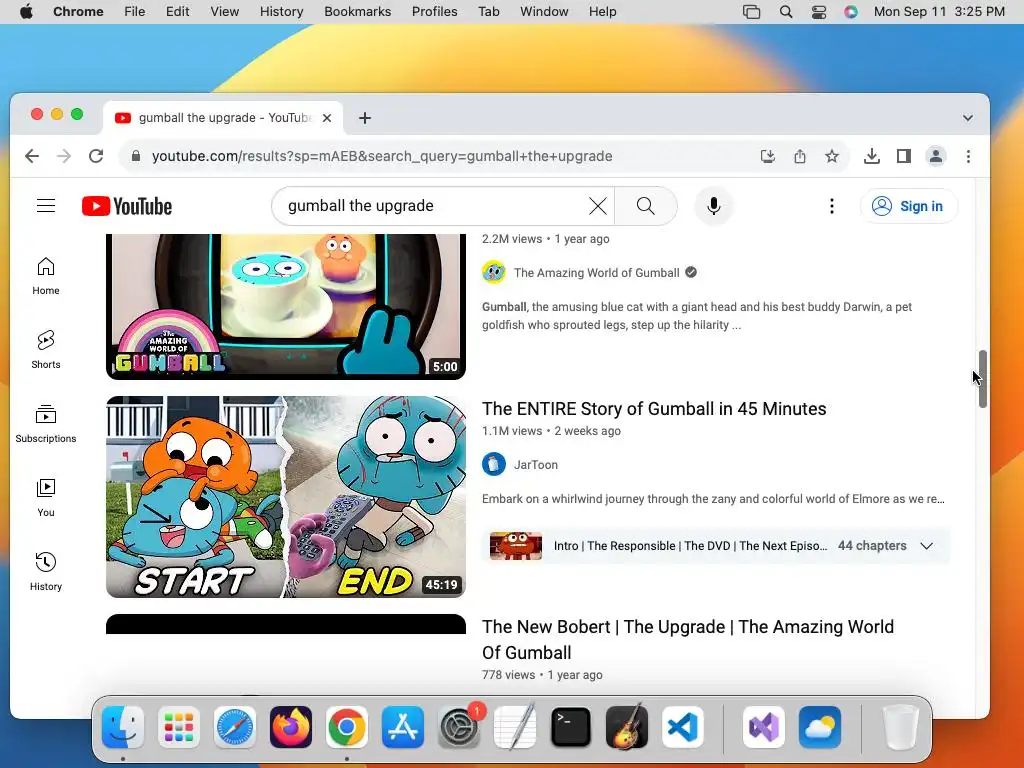Open The Amazing World of Gumball channel
The image size is (1024, 768).
point(596,273)
